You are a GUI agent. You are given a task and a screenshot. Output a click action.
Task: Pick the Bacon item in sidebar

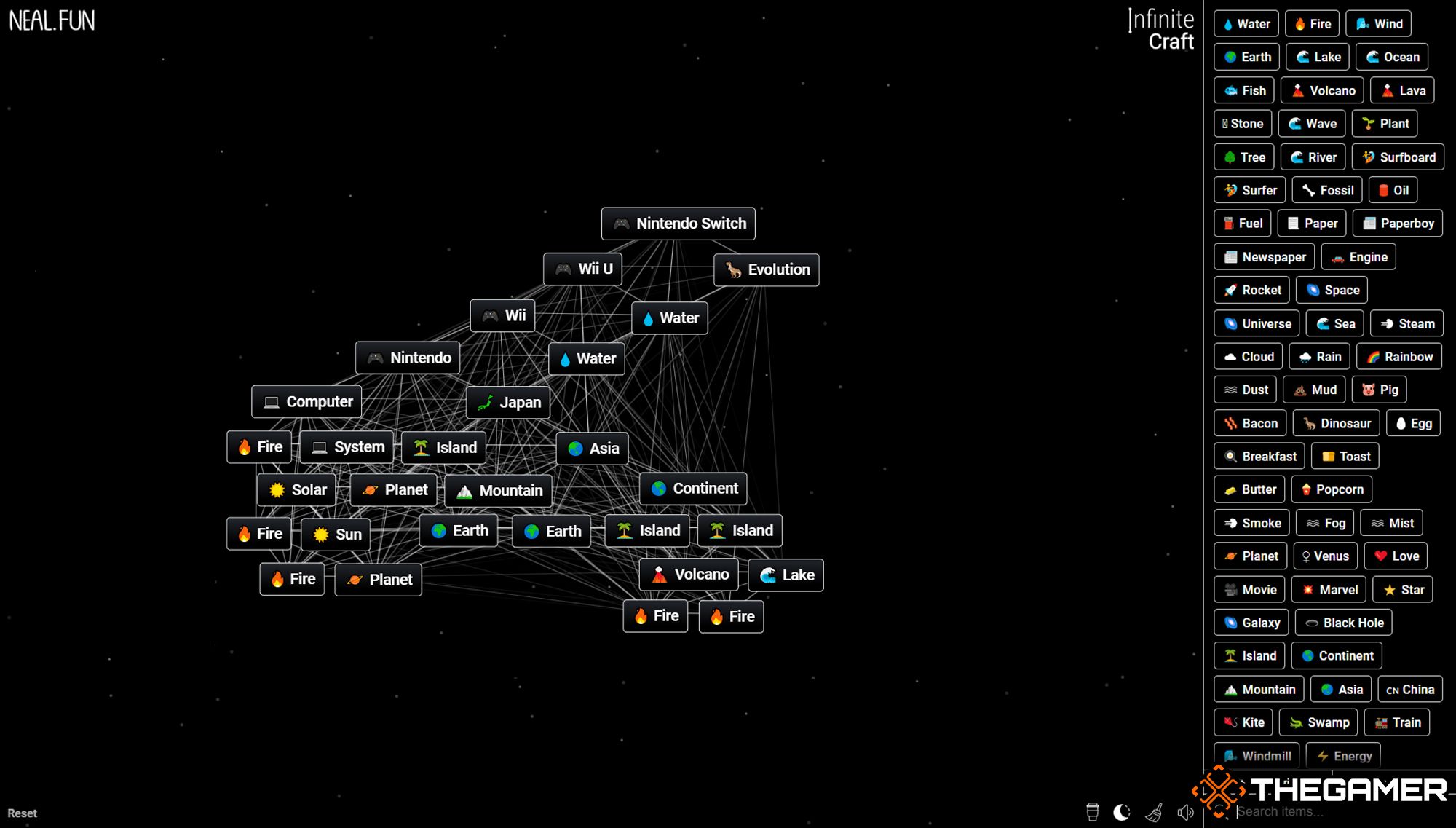1250,424
